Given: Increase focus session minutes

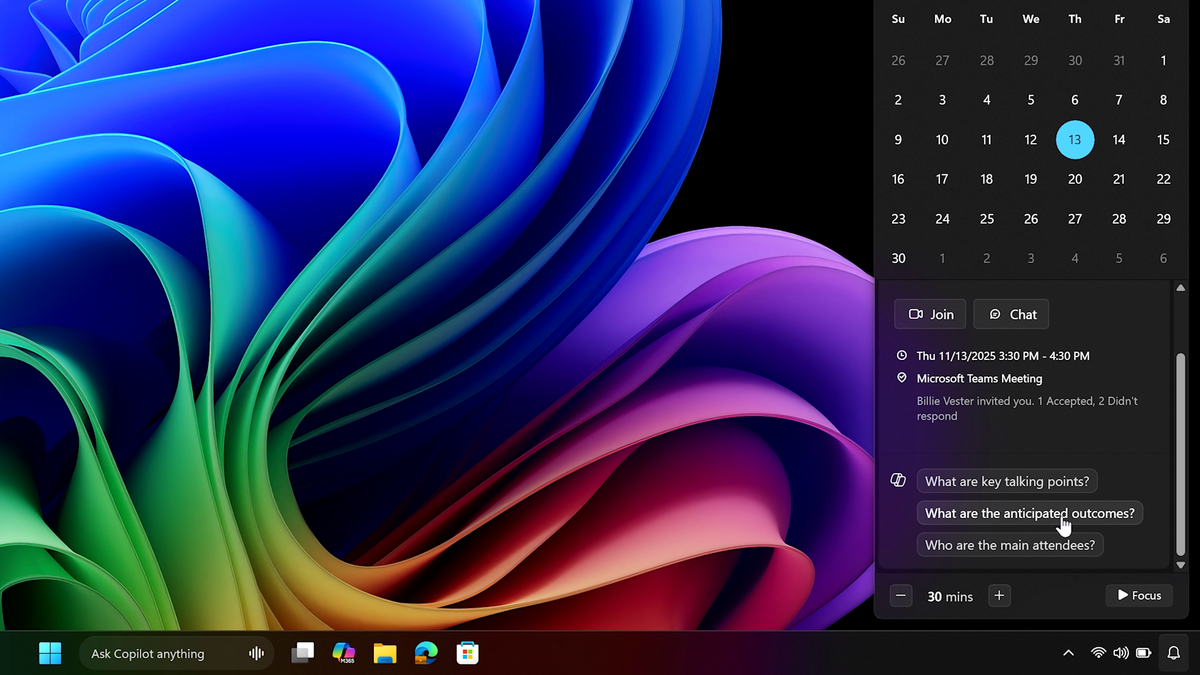Looking at the screenshot, I should coord(998,596).
